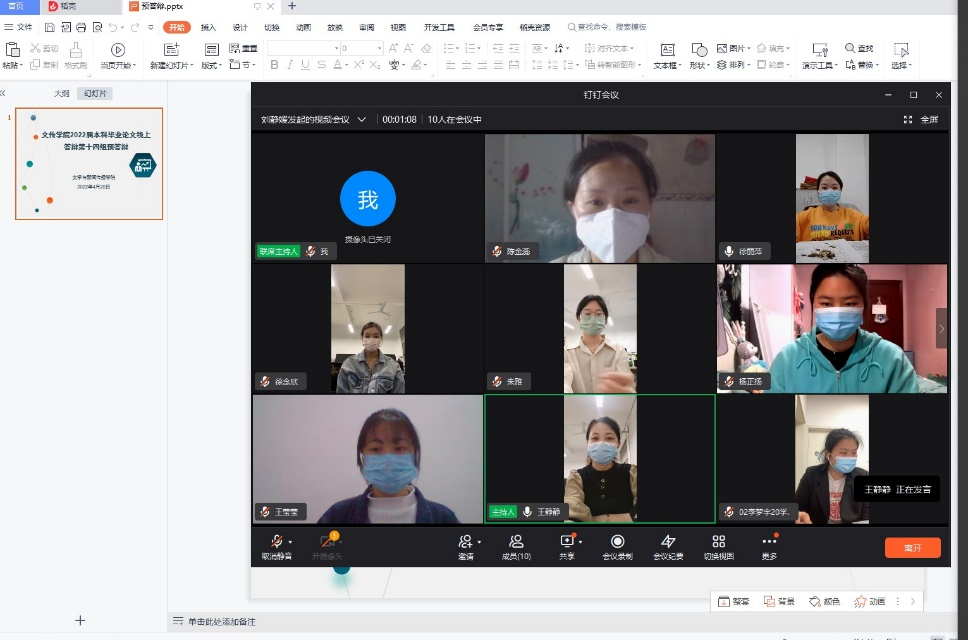Click the 共享 screen share icon
This screenshot has width=968, height=640.
pyautogui.click(x=567, y=542)
